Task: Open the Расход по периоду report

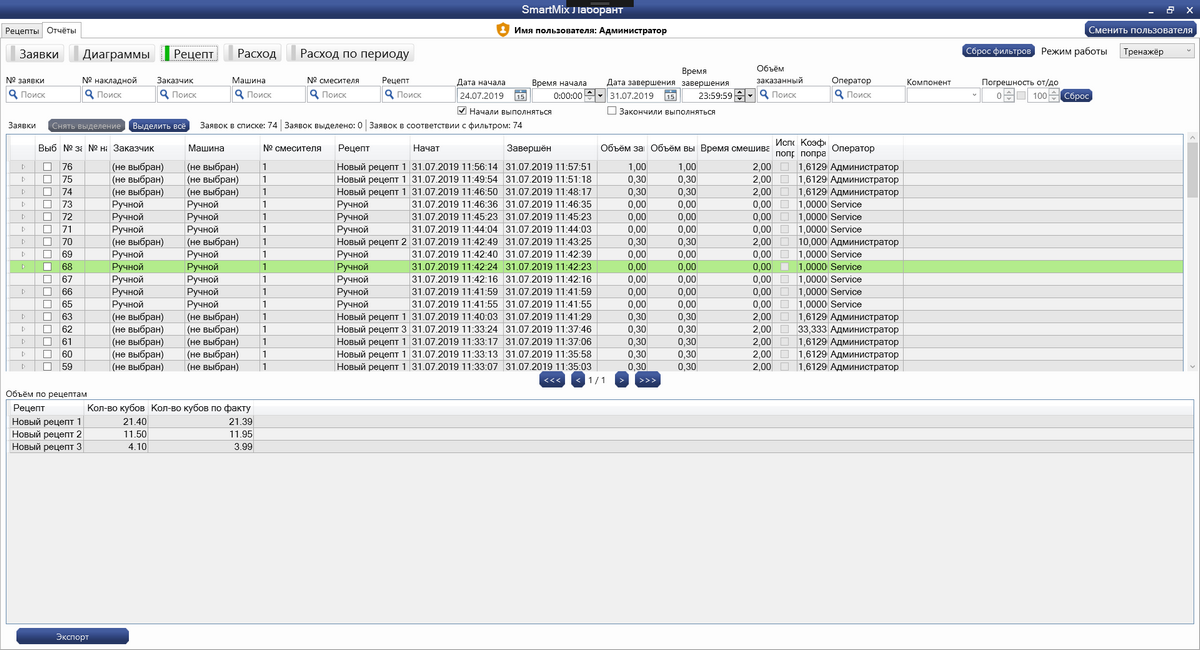Action: tap(350, 53)
